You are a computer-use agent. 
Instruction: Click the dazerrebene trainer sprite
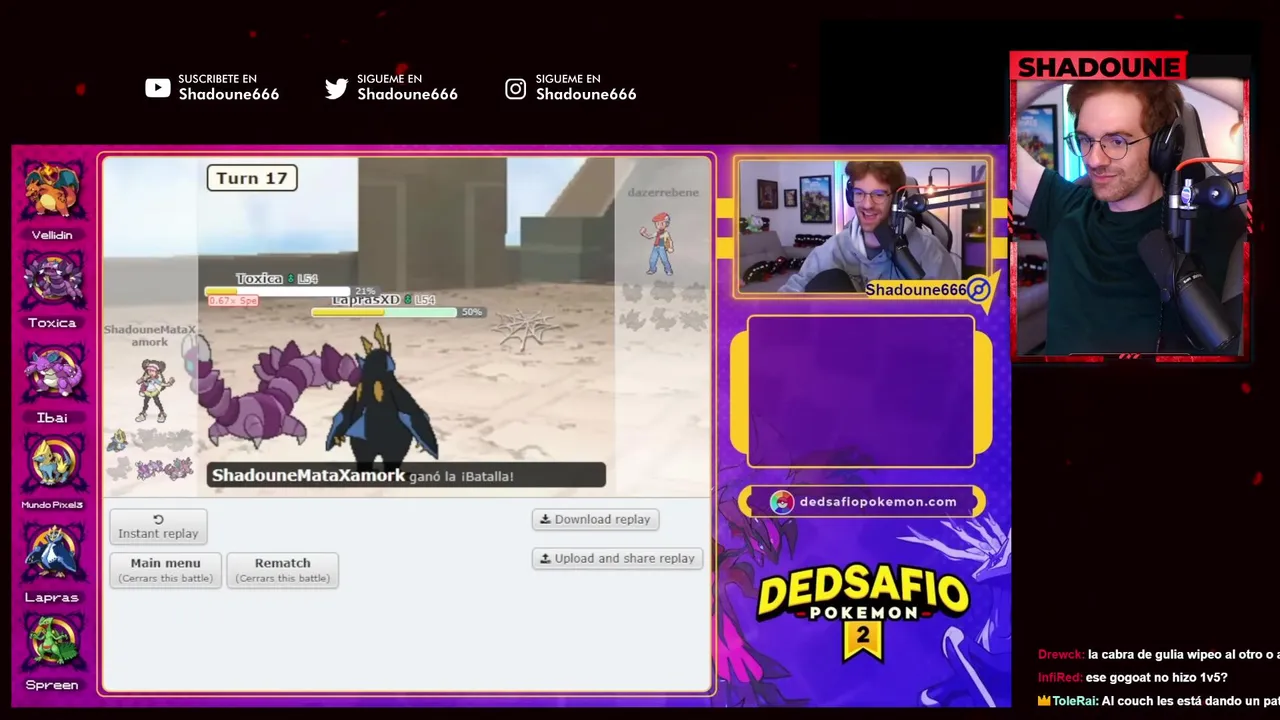659,243
